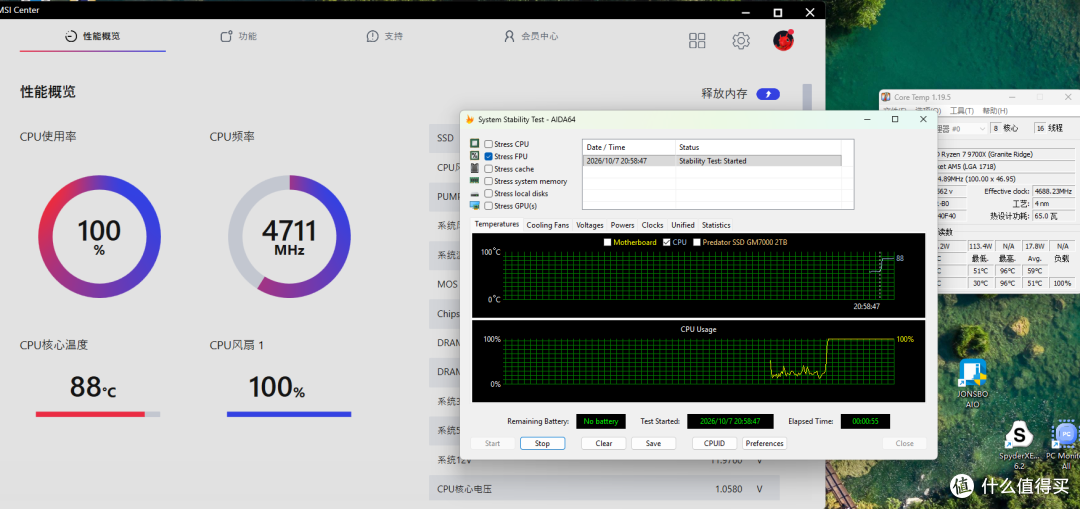Image resolution: width=1080 pixels, height=509 pixels.
Task: Select the Cooling Fans tab
Action: tap(548, 225)
